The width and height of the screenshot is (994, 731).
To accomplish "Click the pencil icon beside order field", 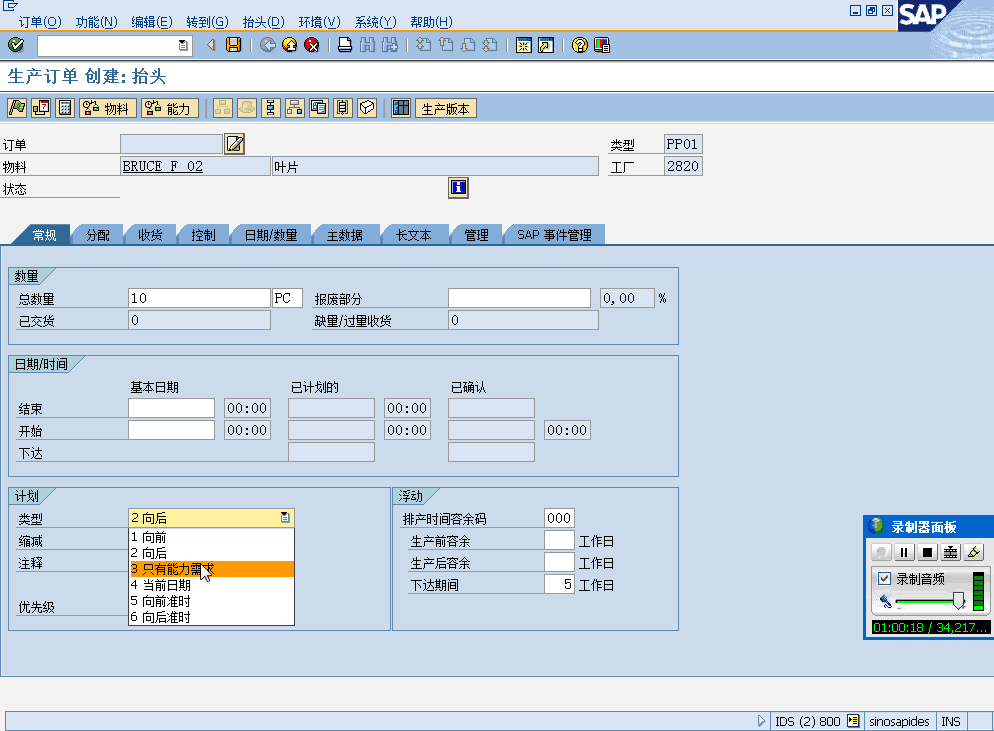I will (234, 144).
